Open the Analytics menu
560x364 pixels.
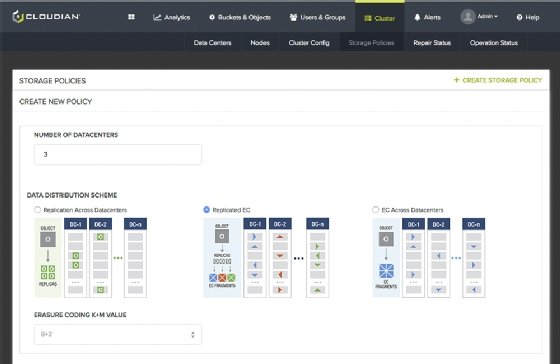pyautogui.click(x=171, y=17)
